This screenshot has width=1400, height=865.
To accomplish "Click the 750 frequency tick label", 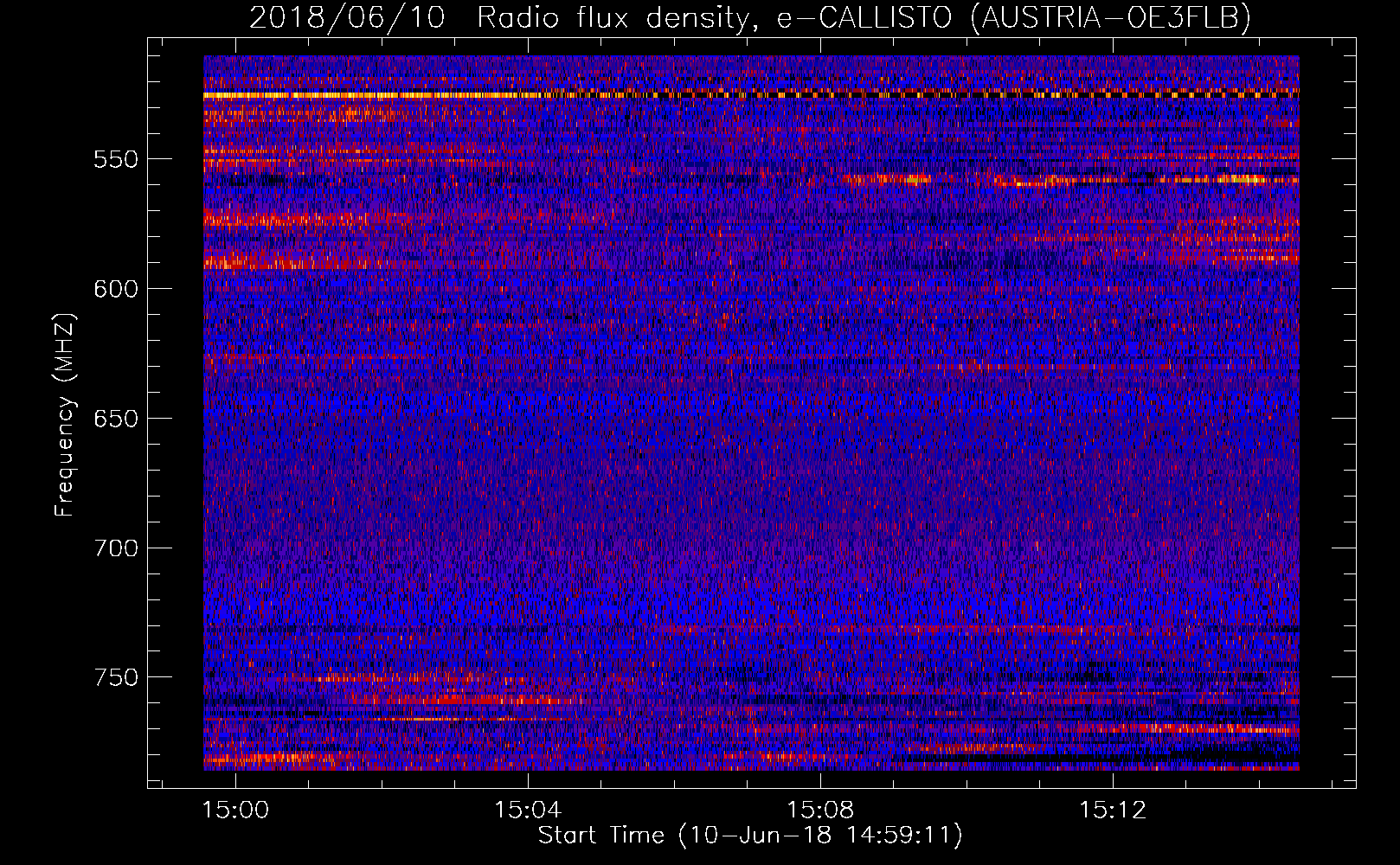I will point(116,677).
